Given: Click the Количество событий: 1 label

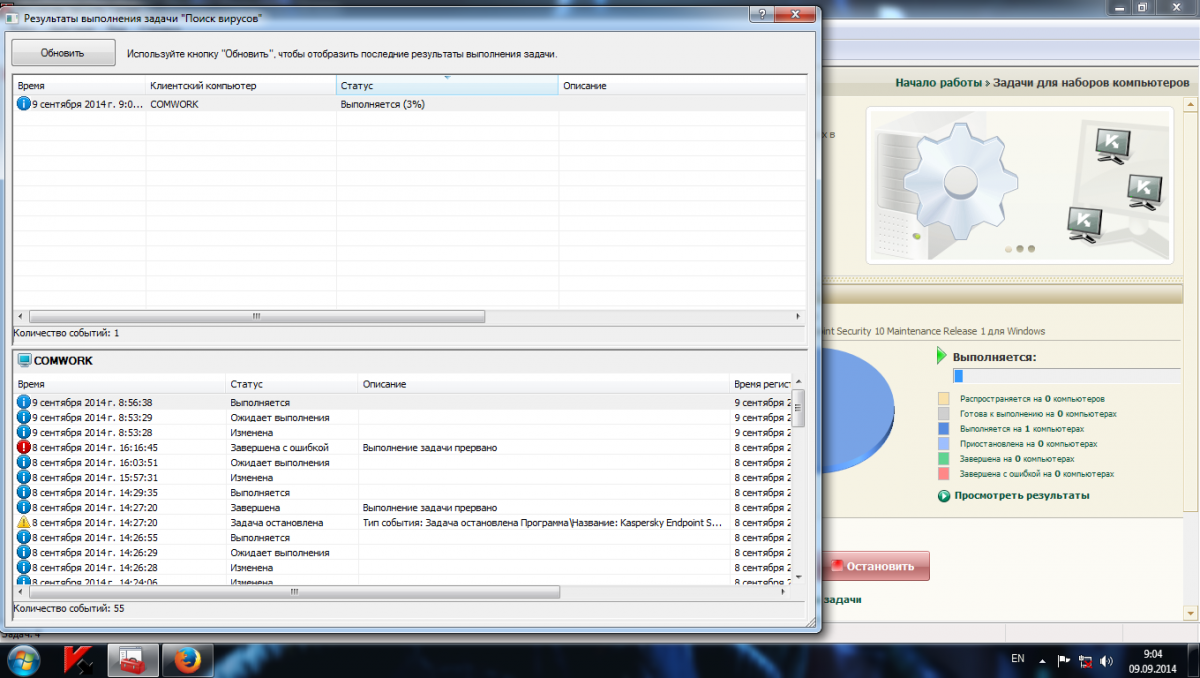Looking at the screenshot, I should click(x=66, y=332).
